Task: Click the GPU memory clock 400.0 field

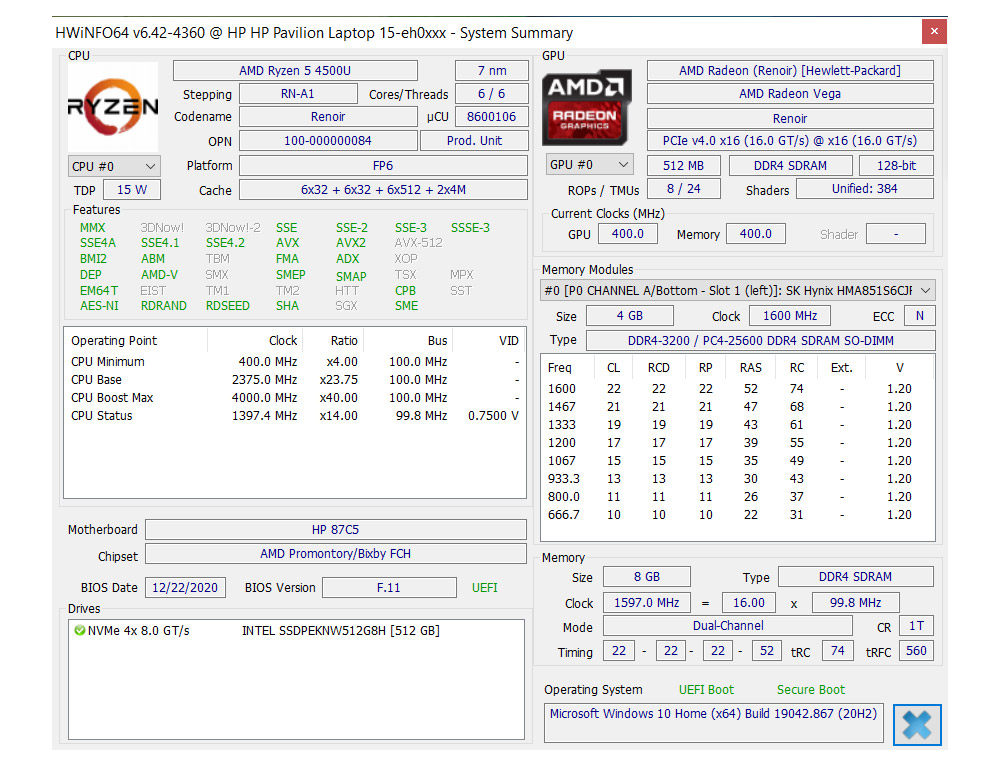Action: (756, 234)
